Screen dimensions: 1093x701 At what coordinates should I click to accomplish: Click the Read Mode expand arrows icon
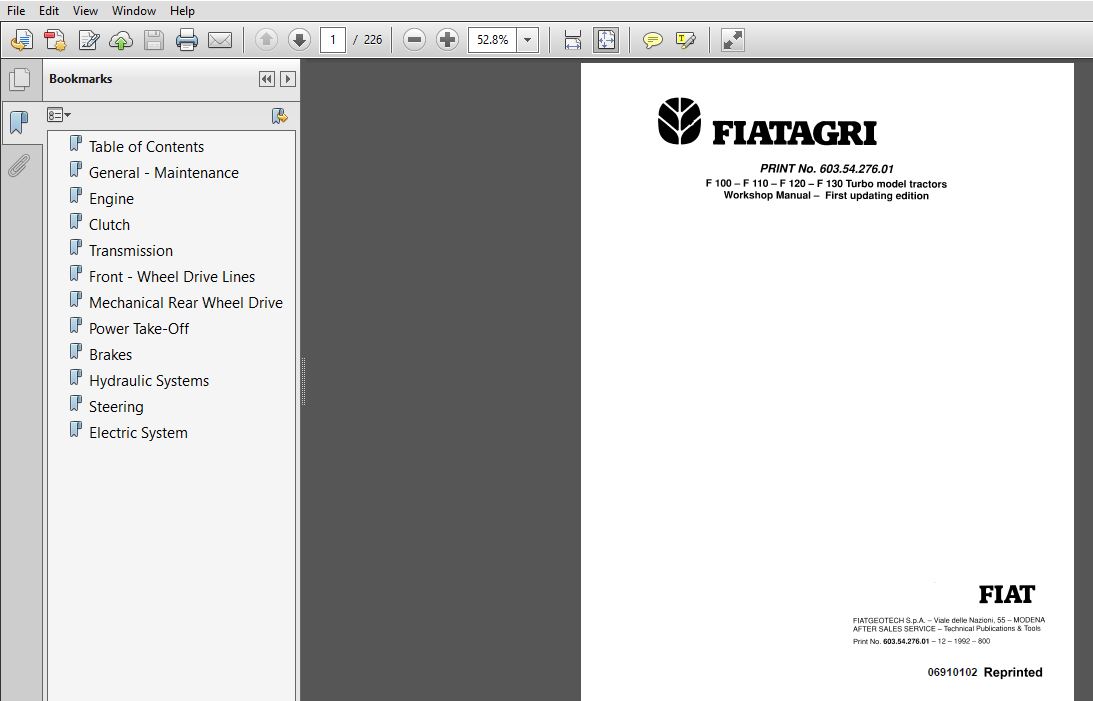coord(733,40)
